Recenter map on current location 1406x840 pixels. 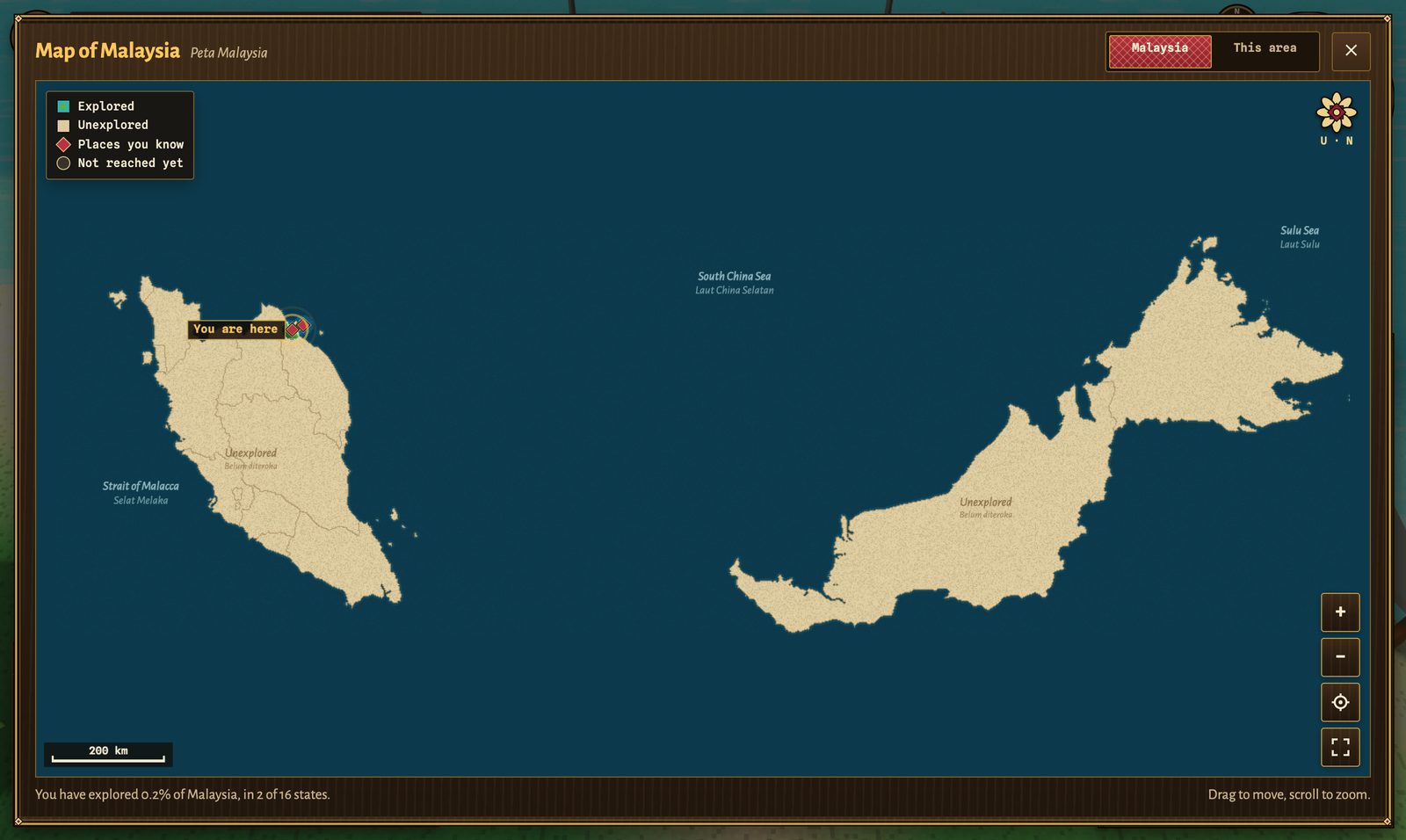coord(1340,702)
